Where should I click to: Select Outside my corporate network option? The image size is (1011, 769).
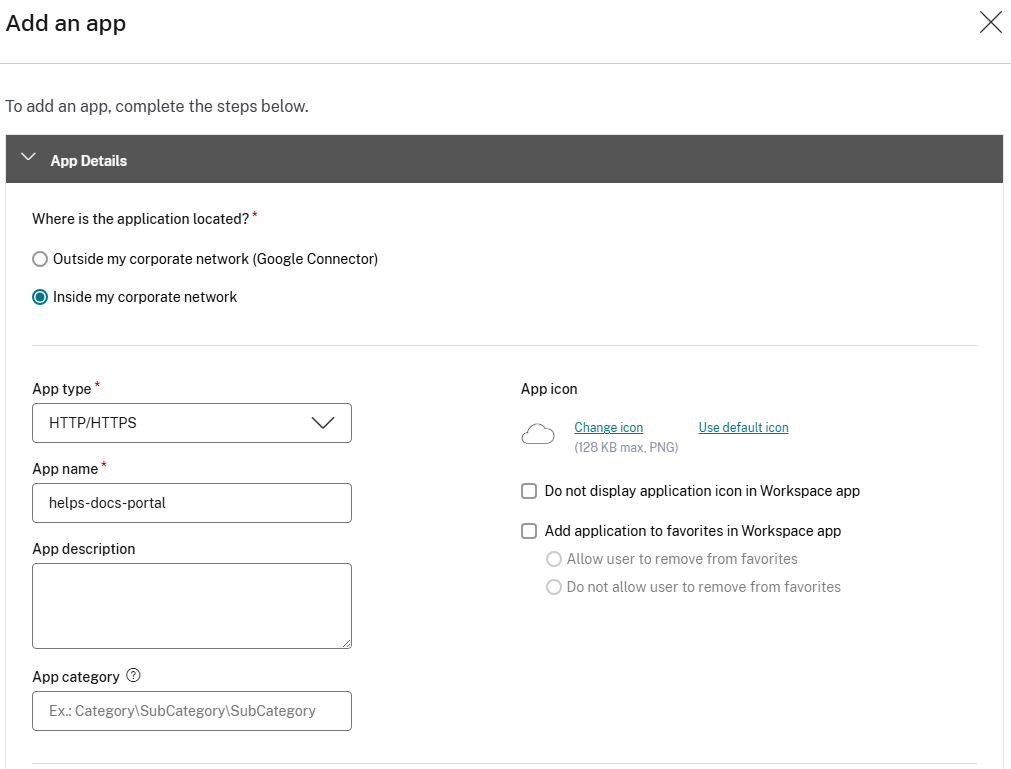[x=40, y=259]
